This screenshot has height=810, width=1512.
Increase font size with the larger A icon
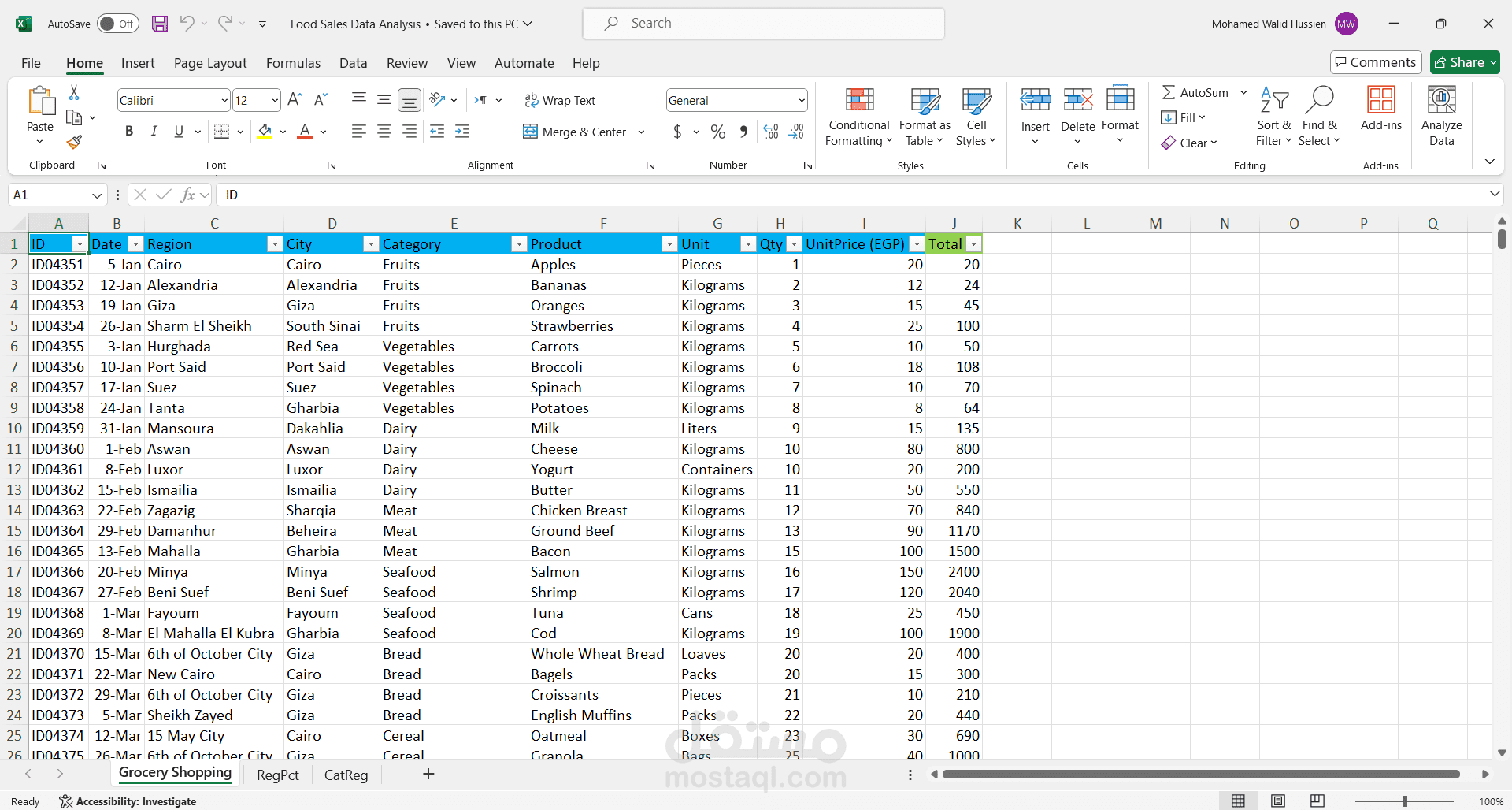coord(295,100)
